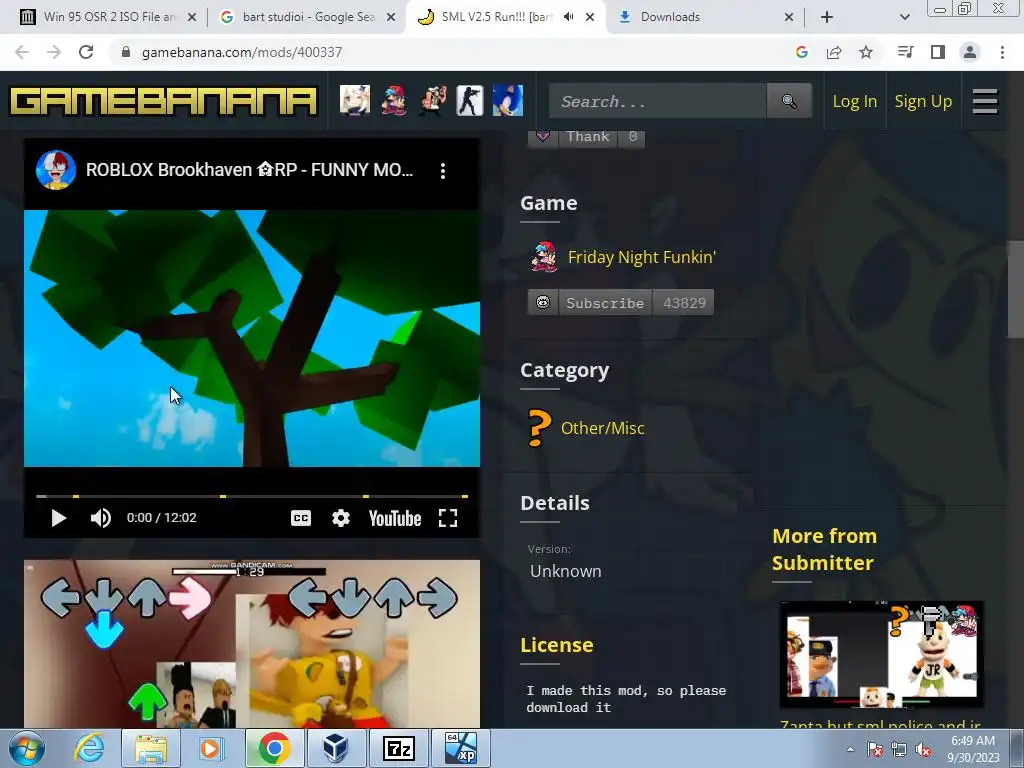
Task: Open the Other/Misc category link
Action: point(603,428)
